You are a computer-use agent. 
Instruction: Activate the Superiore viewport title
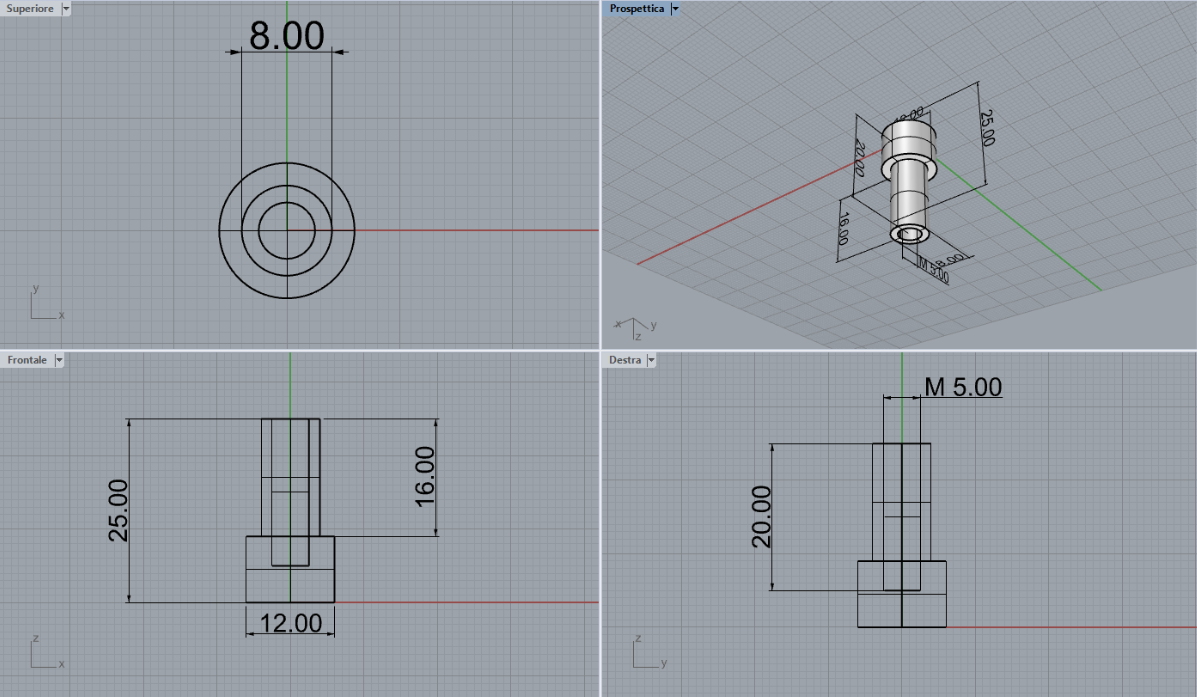pyautogui.click(x=30, y=8)
